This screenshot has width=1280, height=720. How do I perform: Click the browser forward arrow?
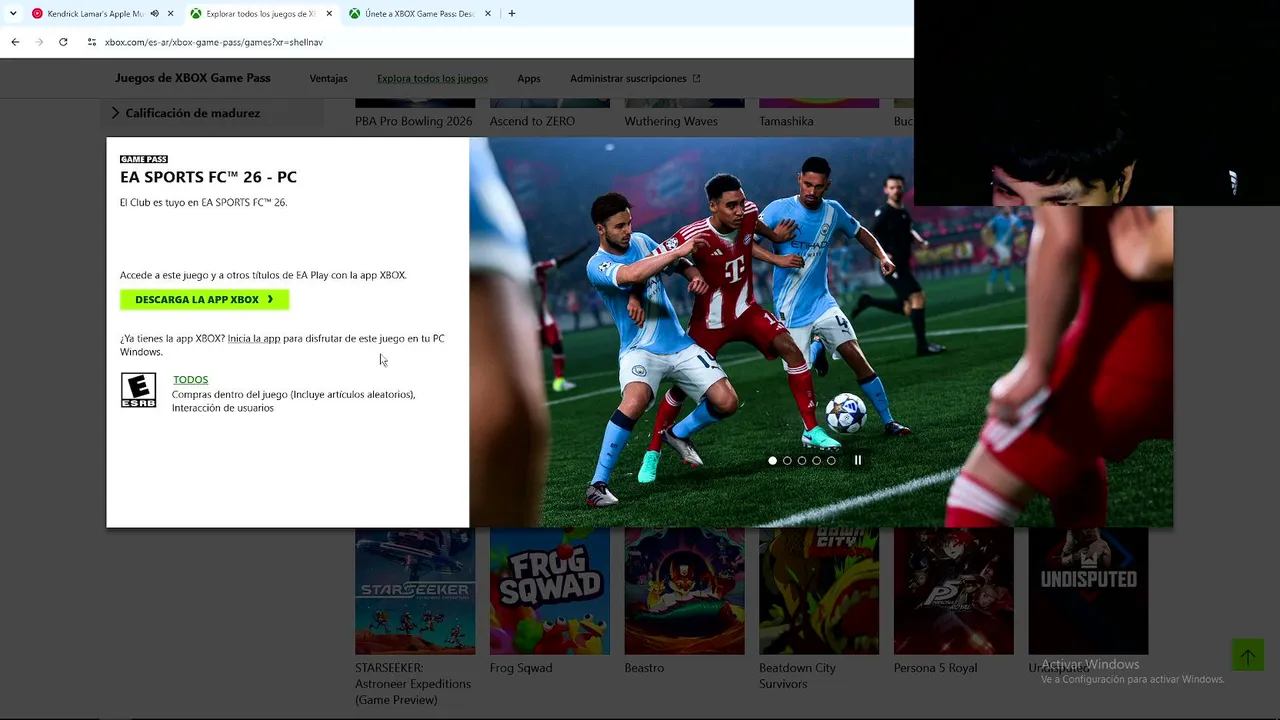point(39,42)
